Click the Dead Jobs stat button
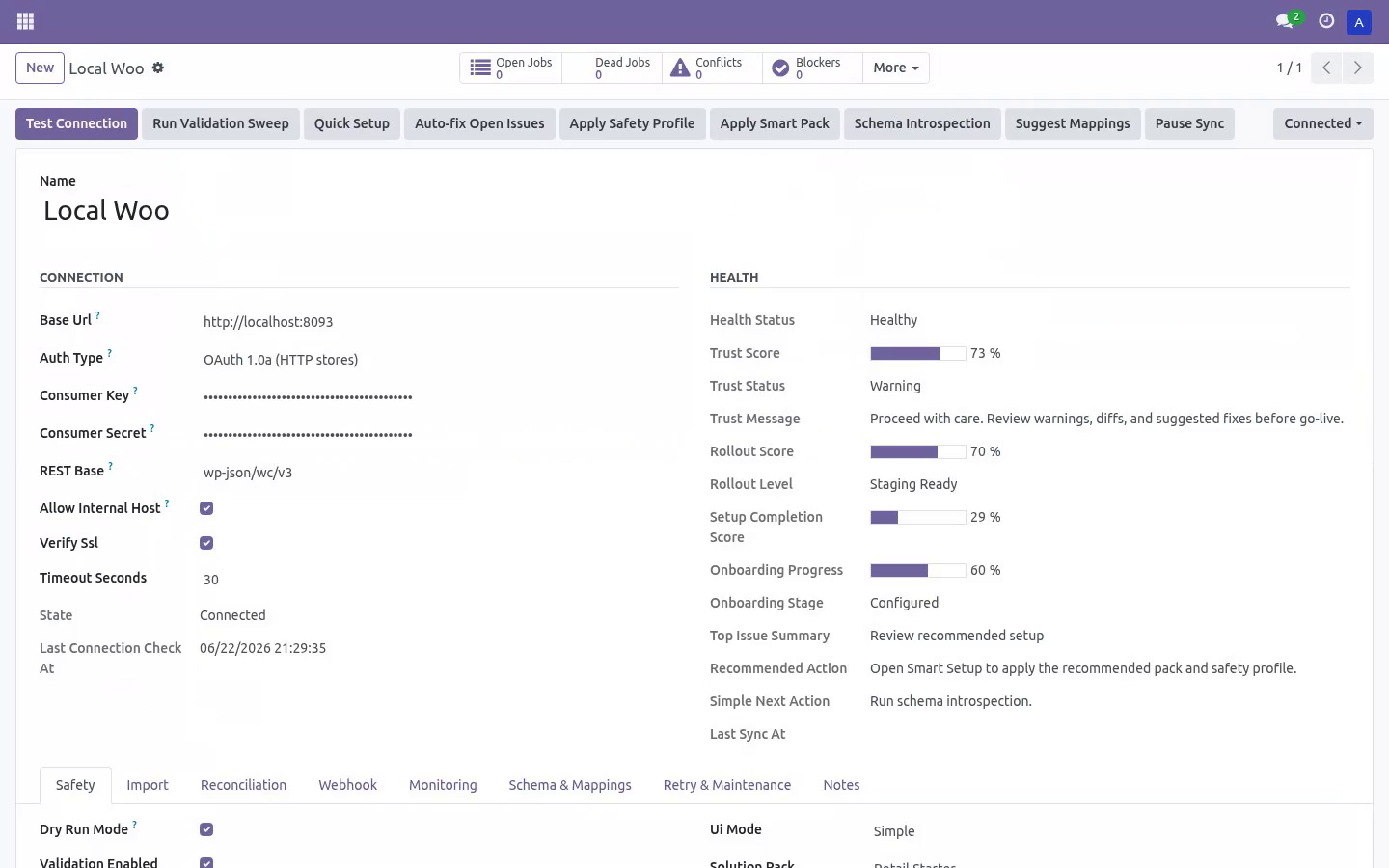The width and height of the screenshot is (1389, 868). pos(612,68)
